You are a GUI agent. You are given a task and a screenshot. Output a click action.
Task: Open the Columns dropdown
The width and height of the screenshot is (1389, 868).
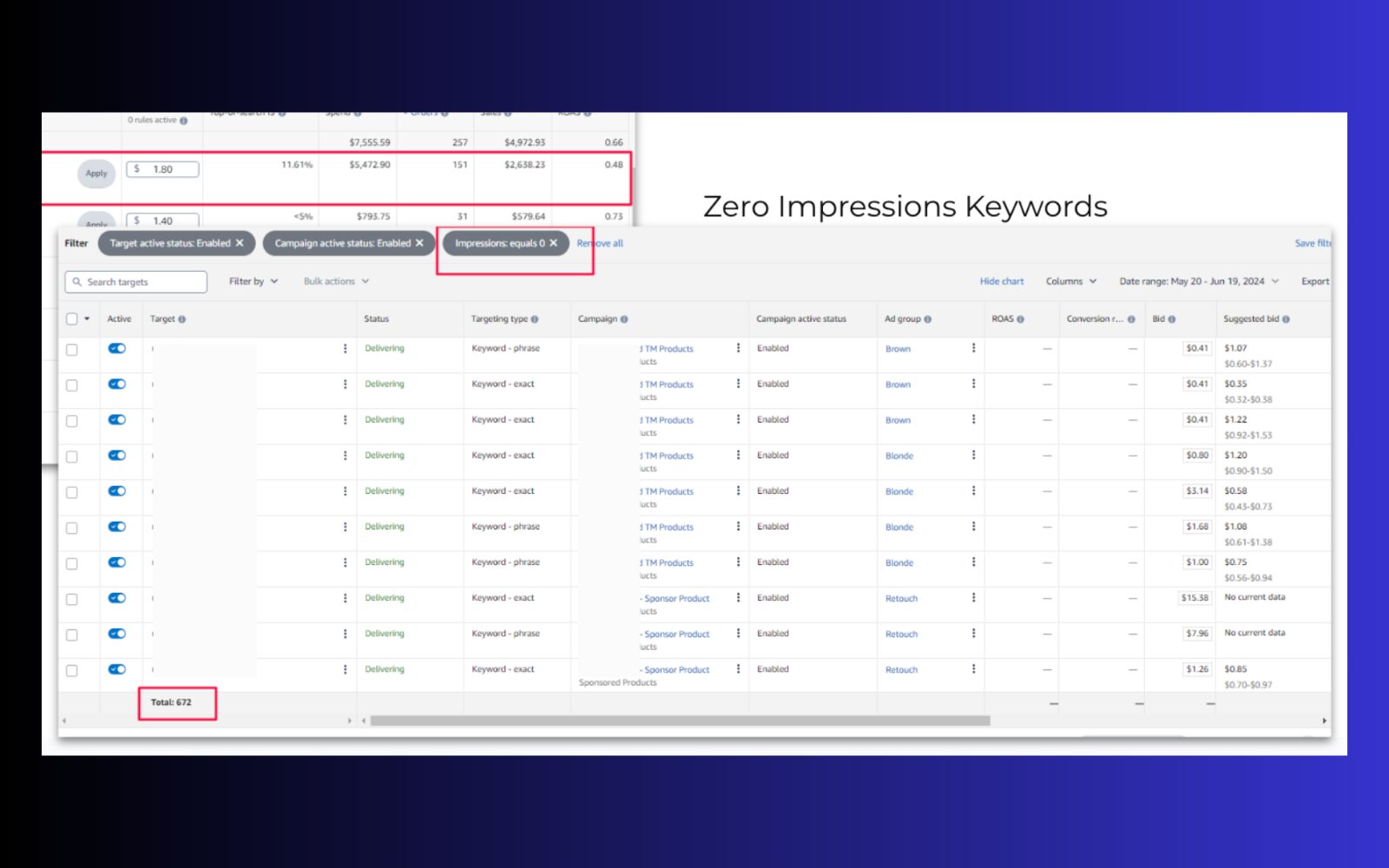(1071, 281)
